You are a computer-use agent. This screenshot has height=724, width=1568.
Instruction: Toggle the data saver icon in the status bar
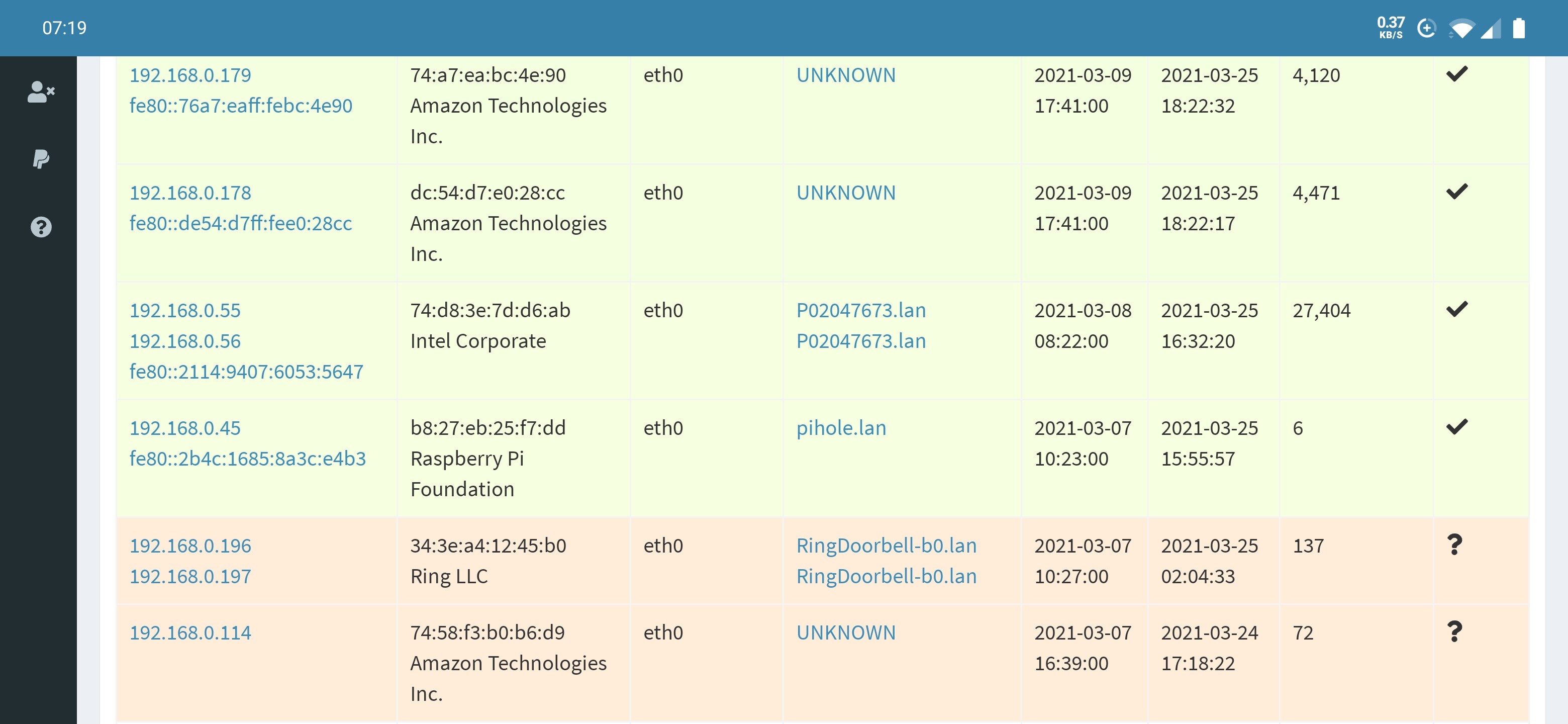[x=1428, y=28]
